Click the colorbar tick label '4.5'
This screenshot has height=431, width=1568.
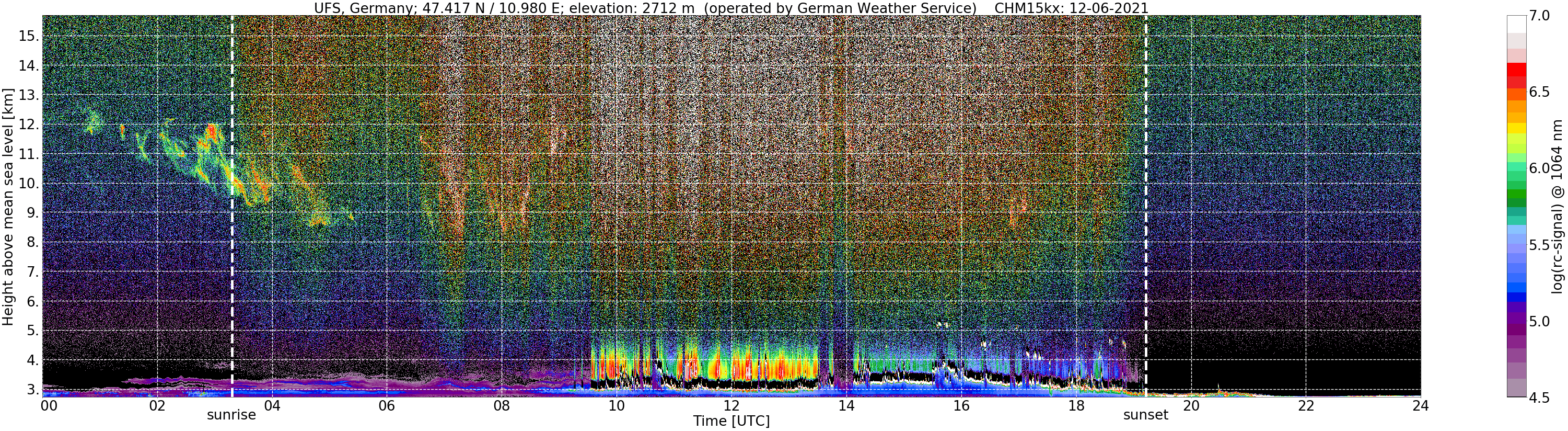click(x=1538, y=398)
